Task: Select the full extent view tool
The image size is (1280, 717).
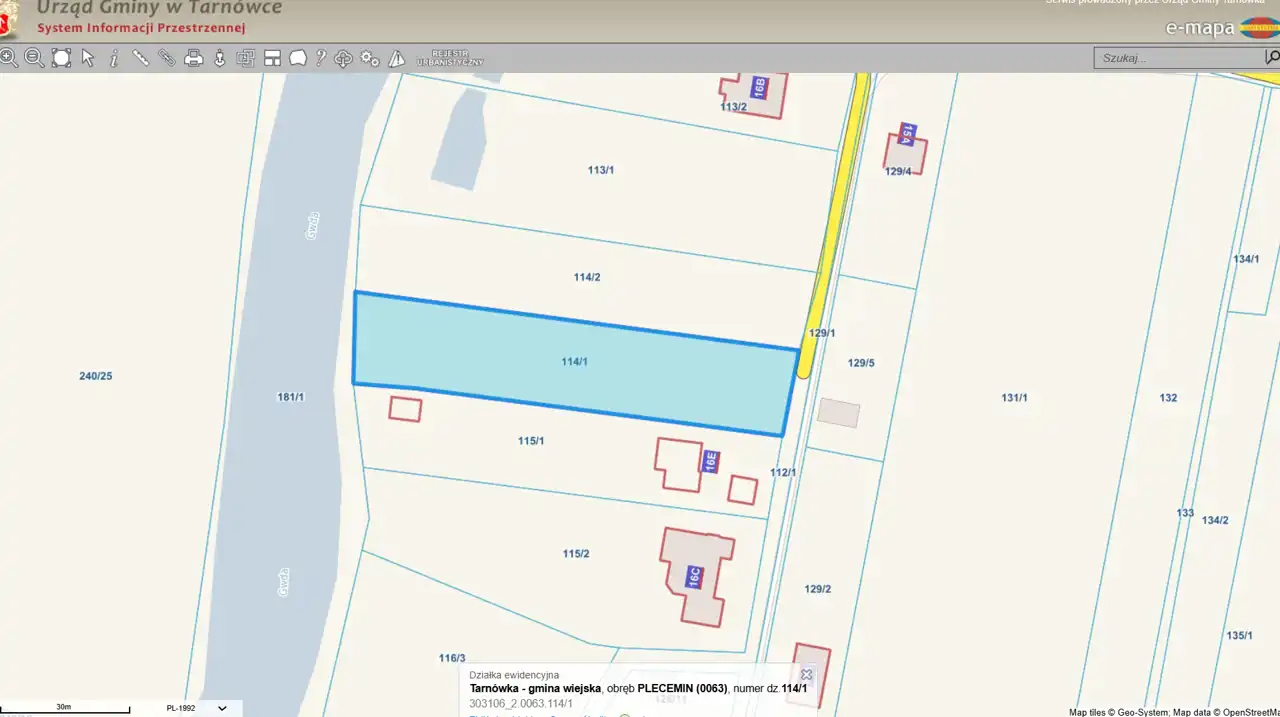Action: 61,58
